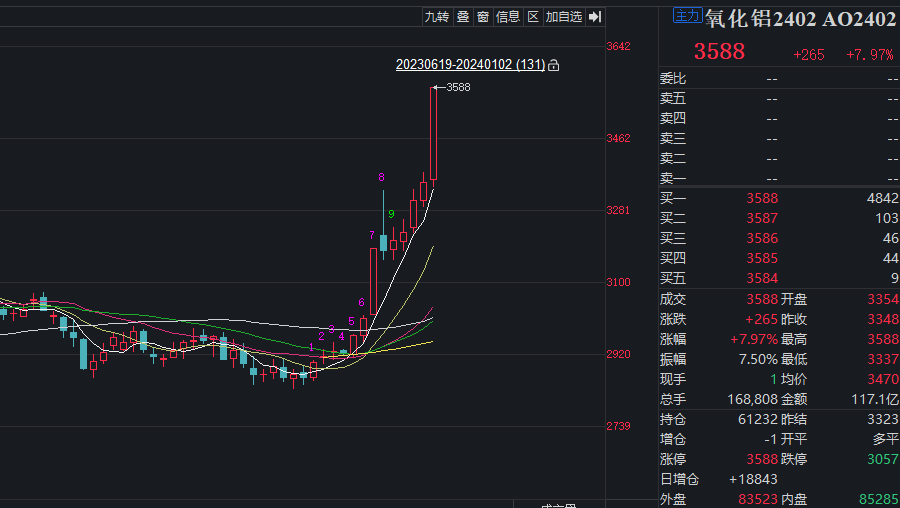Click the 卖一 ask row label
The height and width of the screenshot is (508, 900).
[673, 179]
